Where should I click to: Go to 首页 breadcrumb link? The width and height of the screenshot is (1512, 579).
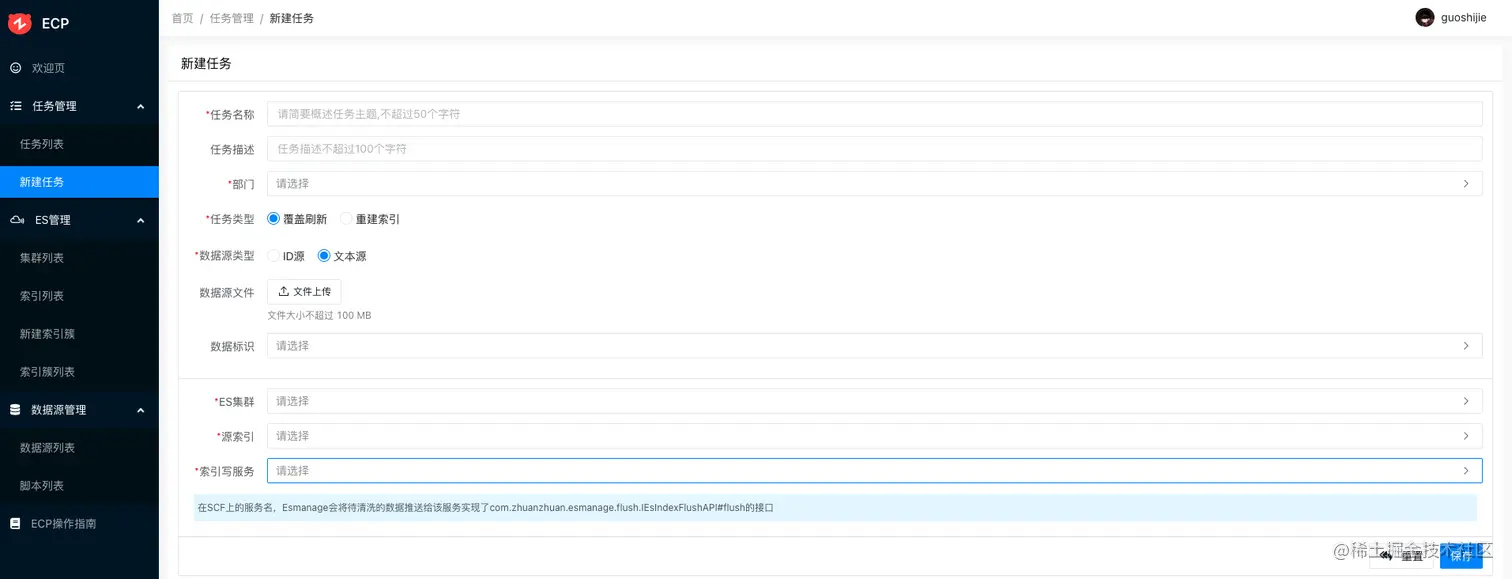(x=182, y=18)
